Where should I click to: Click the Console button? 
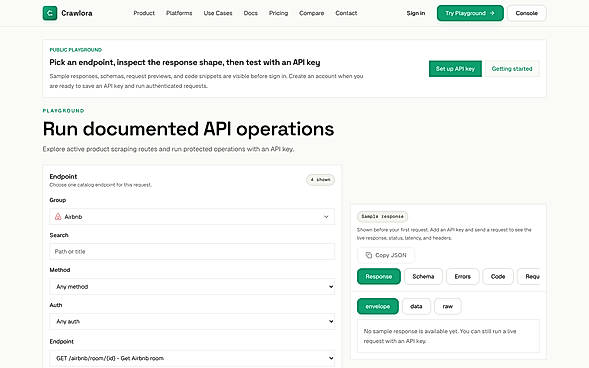point(527,13)
